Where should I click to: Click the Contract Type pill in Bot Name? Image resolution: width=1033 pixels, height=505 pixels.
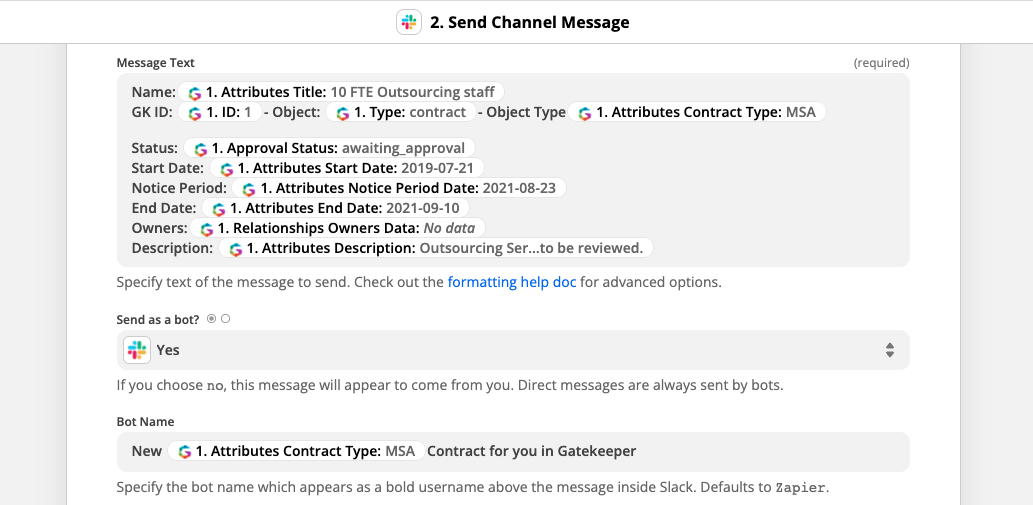296,451
